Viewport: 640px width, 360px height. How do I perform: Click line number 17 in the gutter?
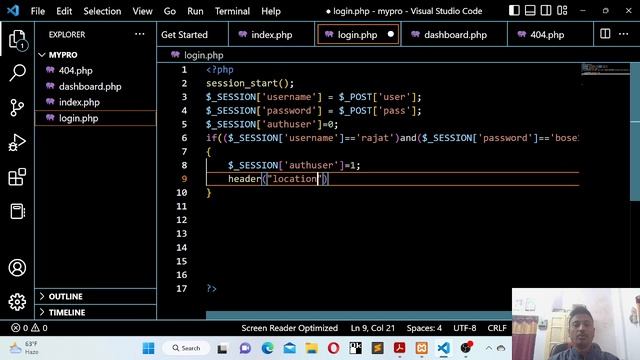click(182, 289)
